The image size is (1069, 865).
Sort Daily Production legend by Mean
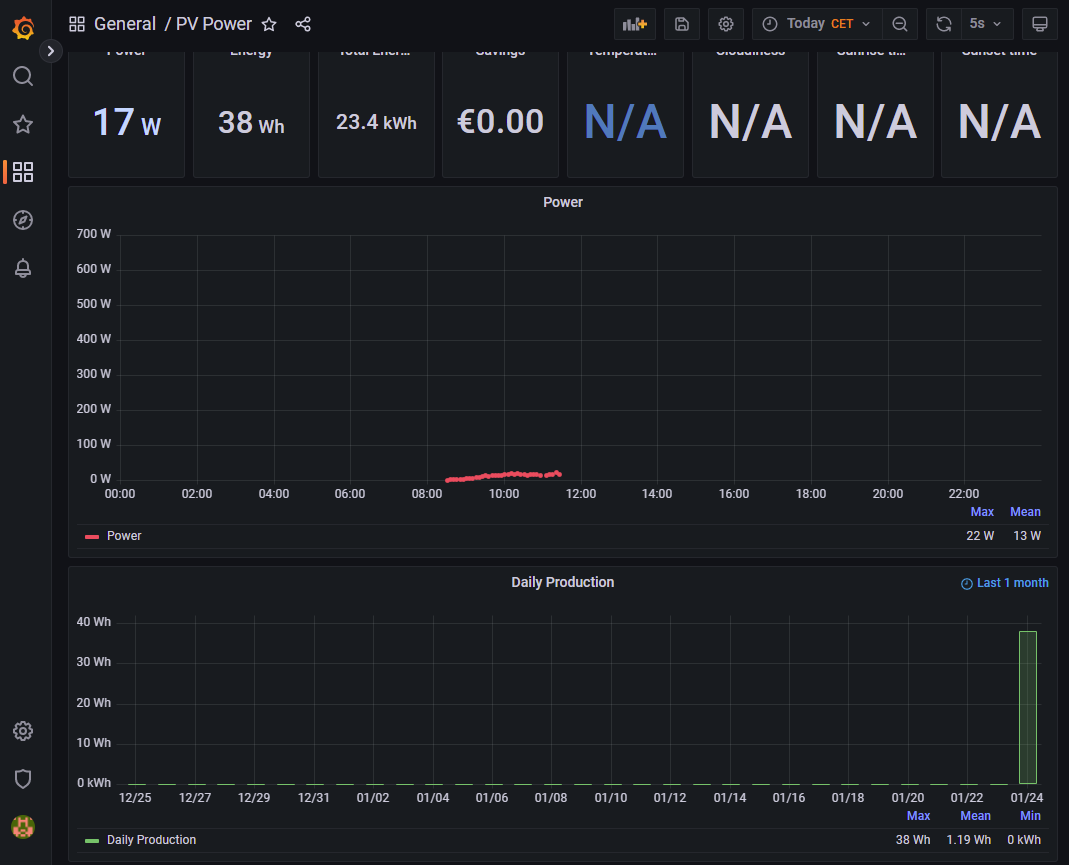tap(976, 816)
